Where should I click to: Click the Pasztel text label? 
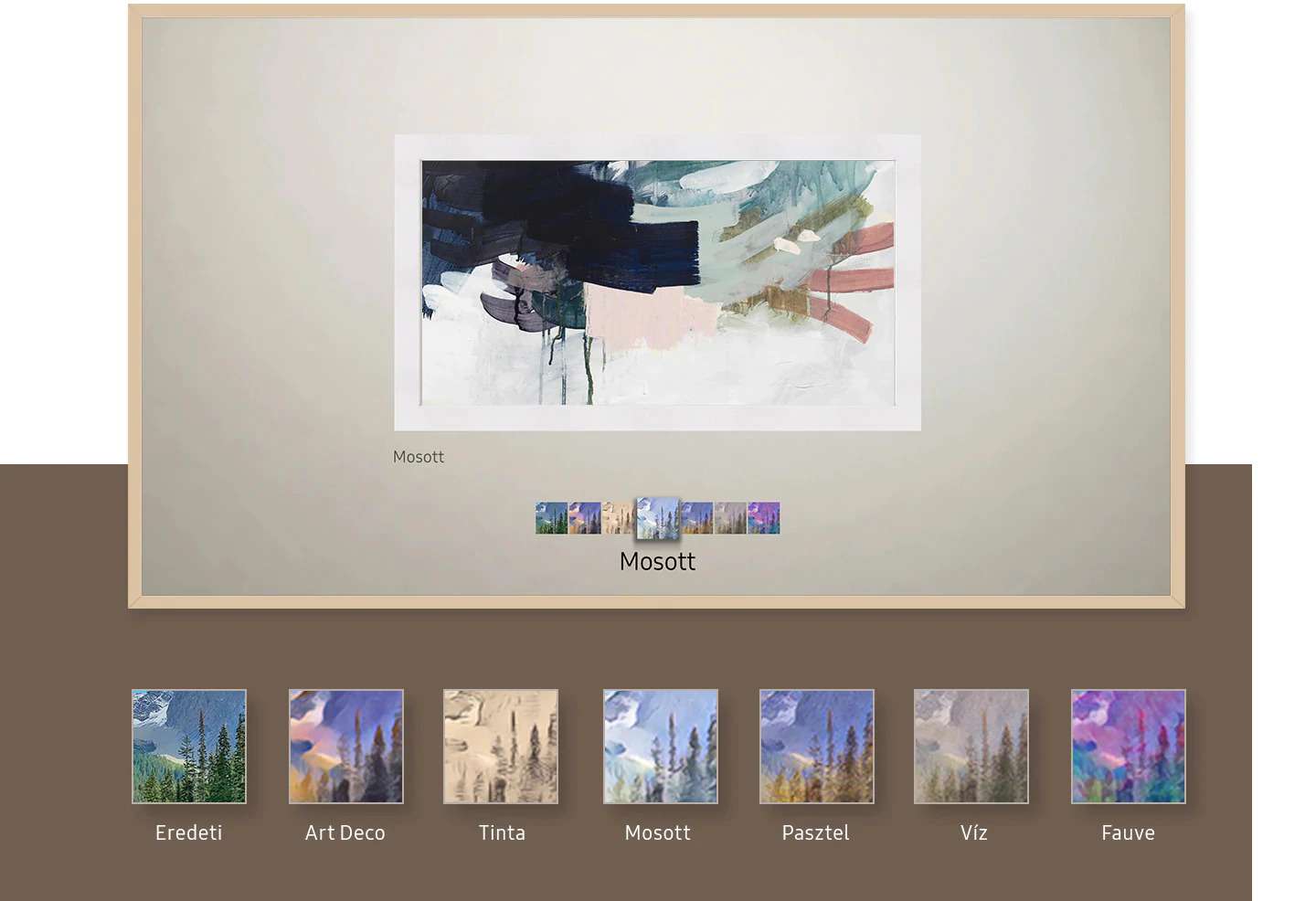tap(815, 832)
